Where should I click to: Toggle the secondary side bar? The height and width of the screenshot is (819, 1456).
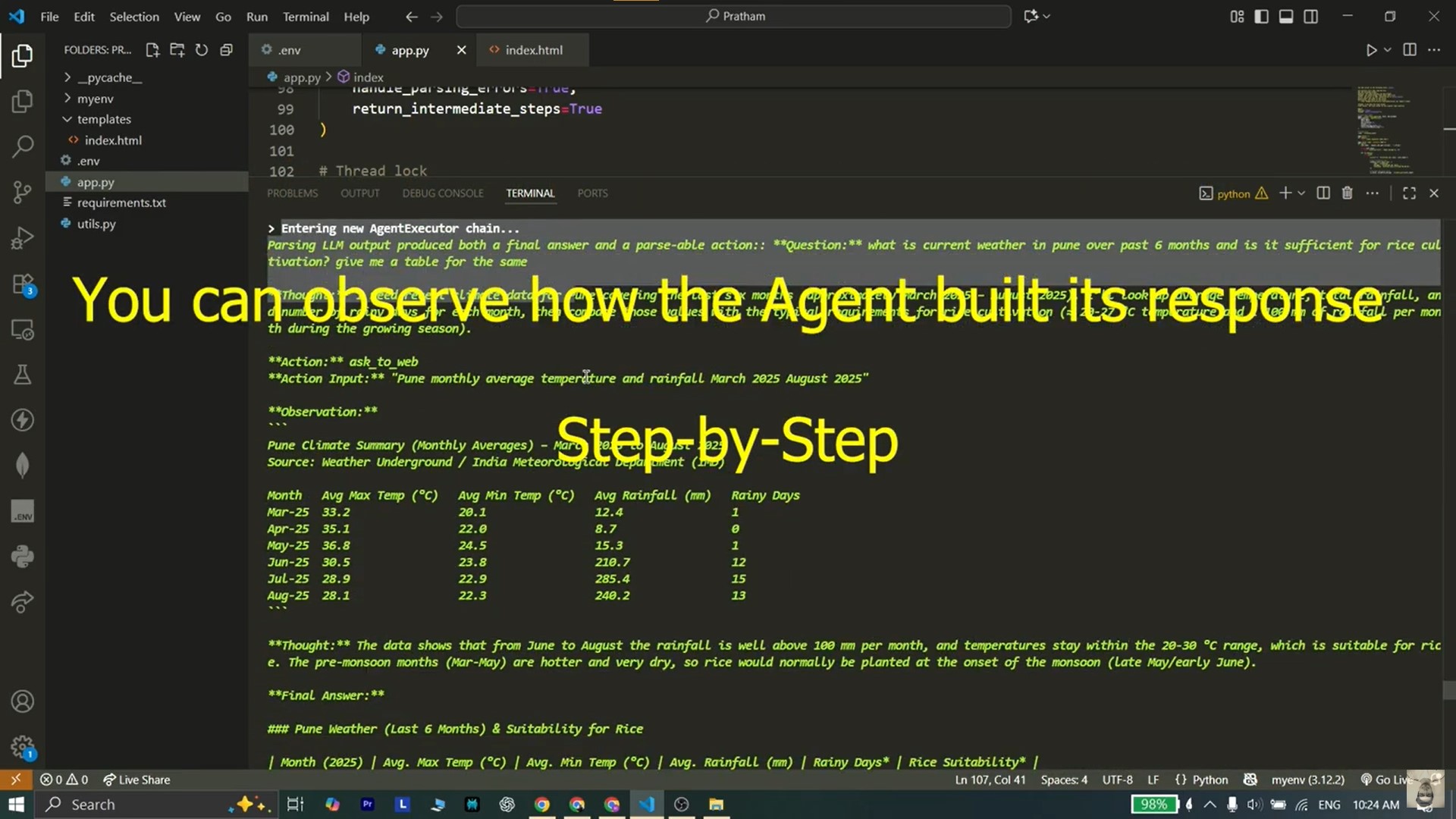click(x=1310, y=17)
